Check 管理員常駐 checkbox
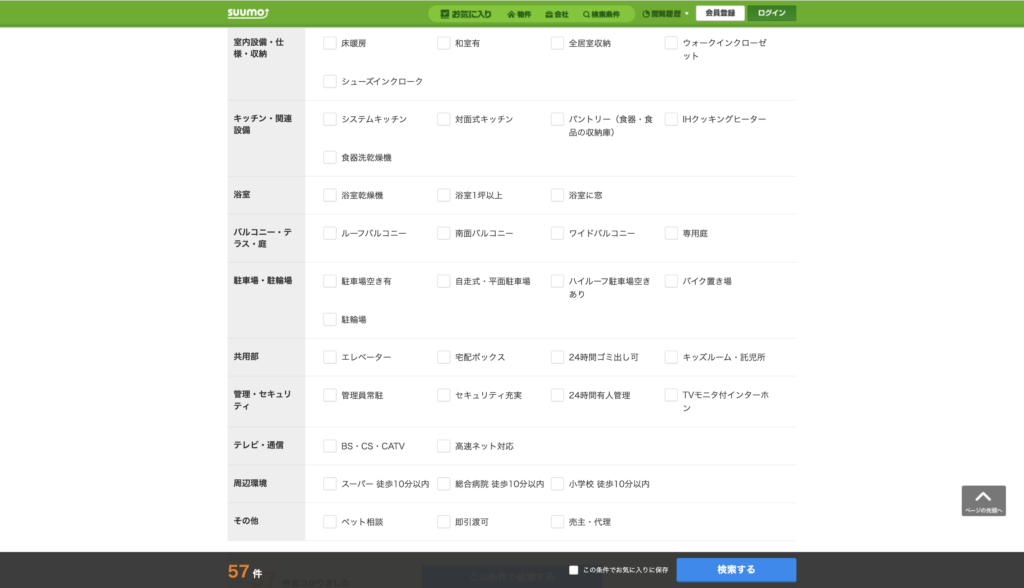This screenshot has height=588, width=1024. coord(330,395)
